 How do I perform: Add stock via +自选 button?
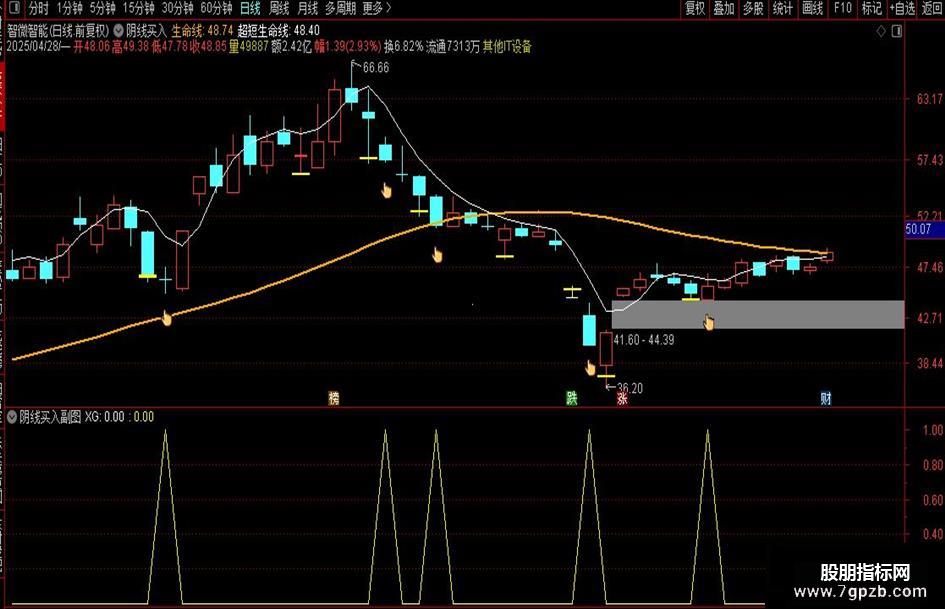[902, 8]
